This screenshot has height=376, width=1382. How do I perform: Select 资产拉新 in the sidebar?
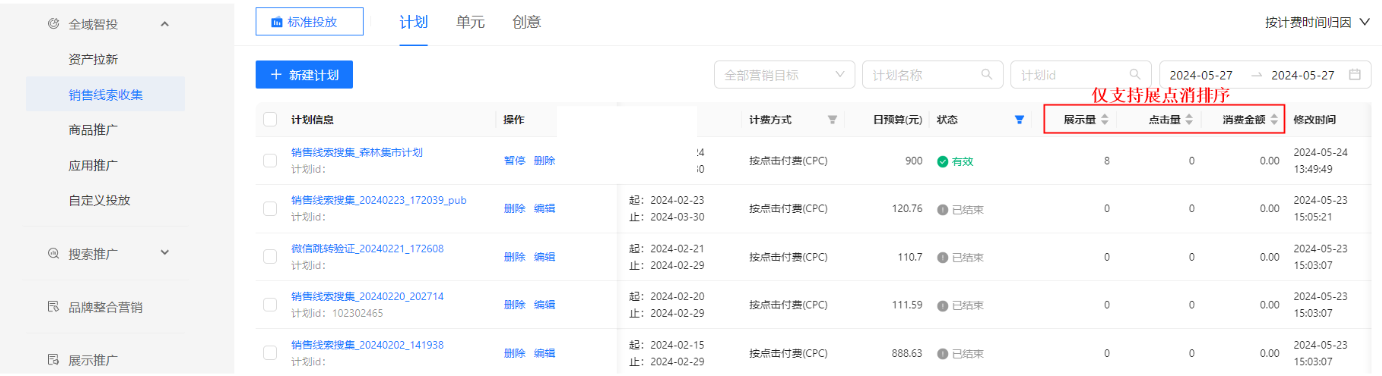93,59
